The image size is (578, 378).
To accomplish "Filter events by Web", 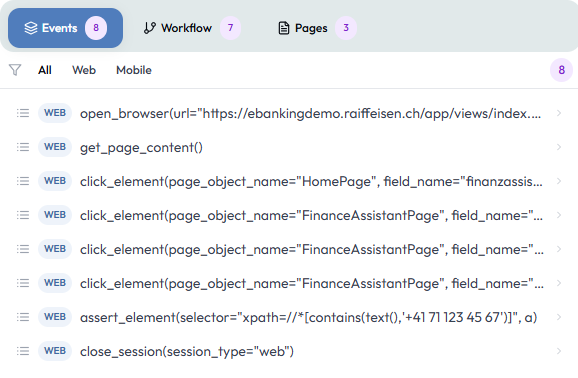I will coord(84,70).
